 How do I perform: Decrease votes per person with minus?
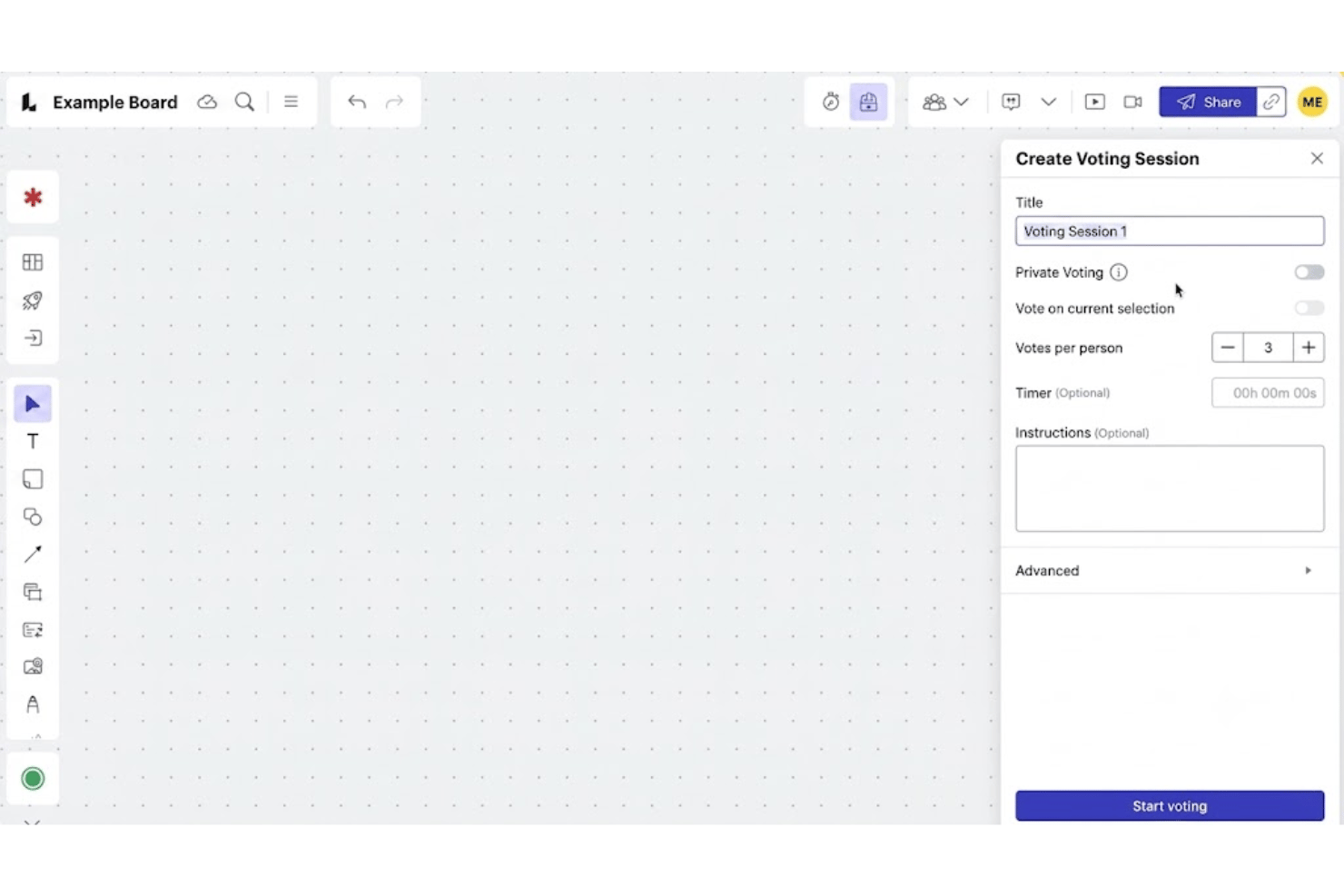[1228, 348]
